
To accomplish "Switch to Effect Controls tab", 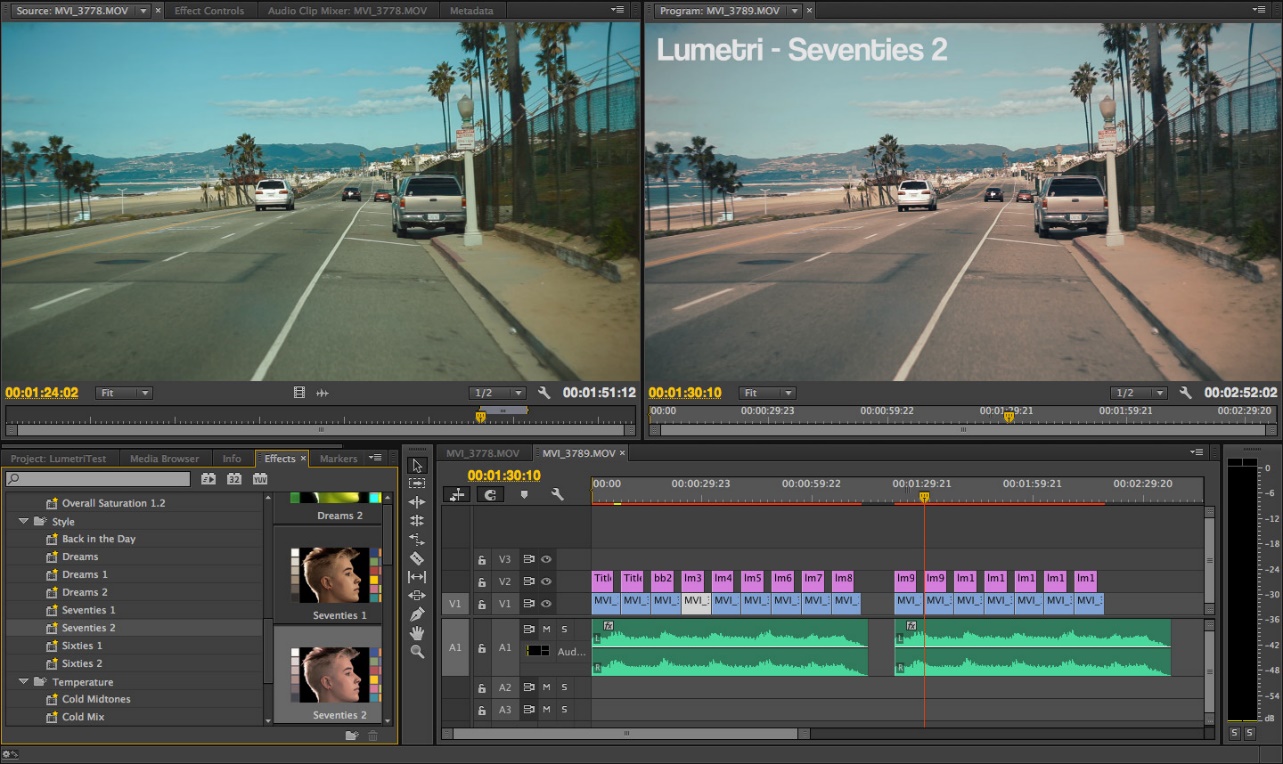I will point(209,10).
